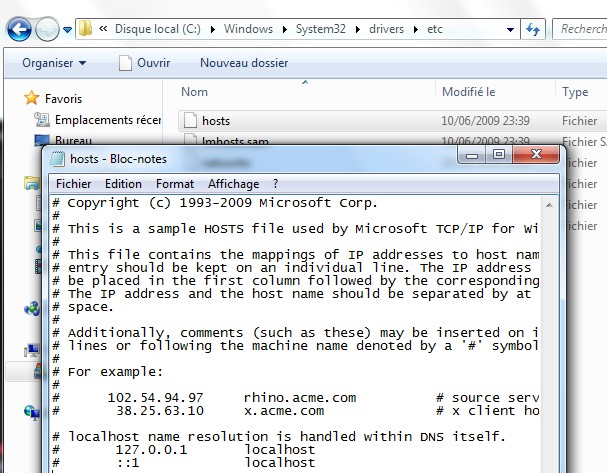The height and width of the screenshot is (473, 607).
Task: Select etc in address breadcrumb
Action: pos(435,29)
